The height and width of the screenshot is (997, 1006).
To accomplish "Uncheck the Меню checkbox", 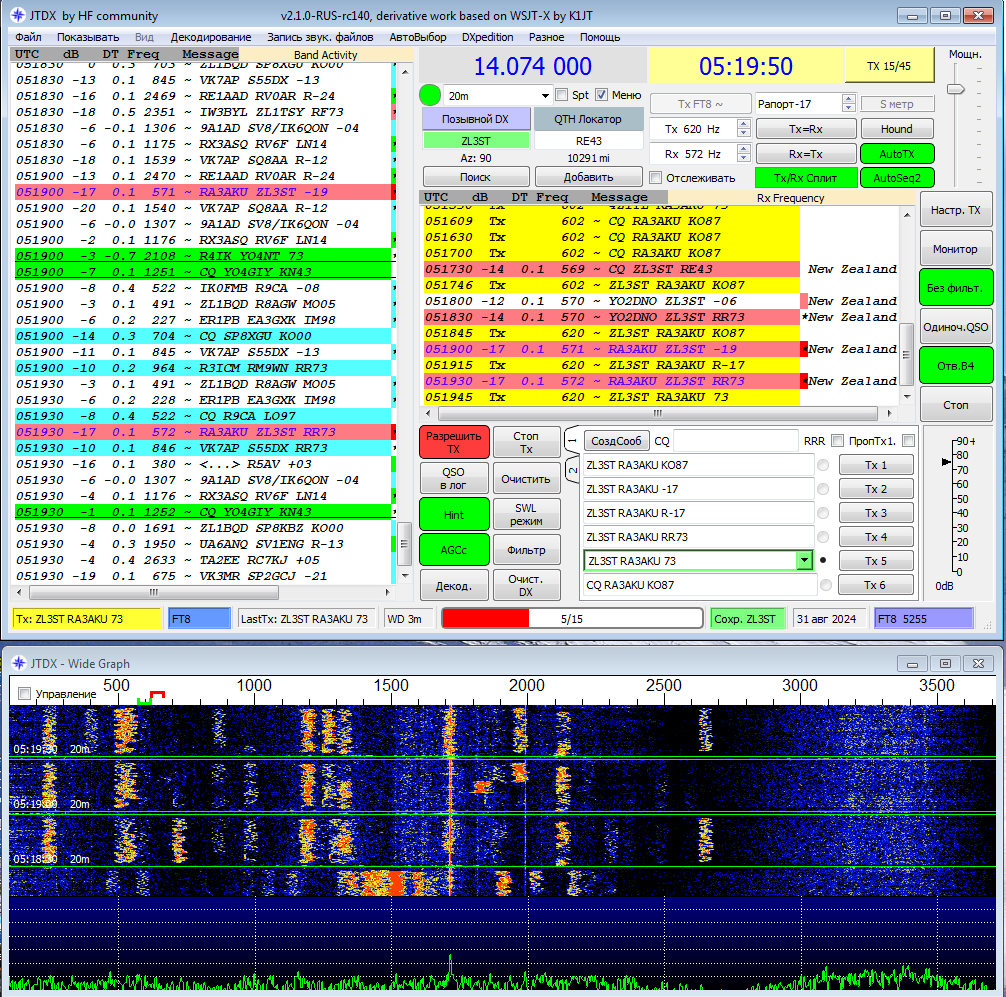I will click(601, 95).
